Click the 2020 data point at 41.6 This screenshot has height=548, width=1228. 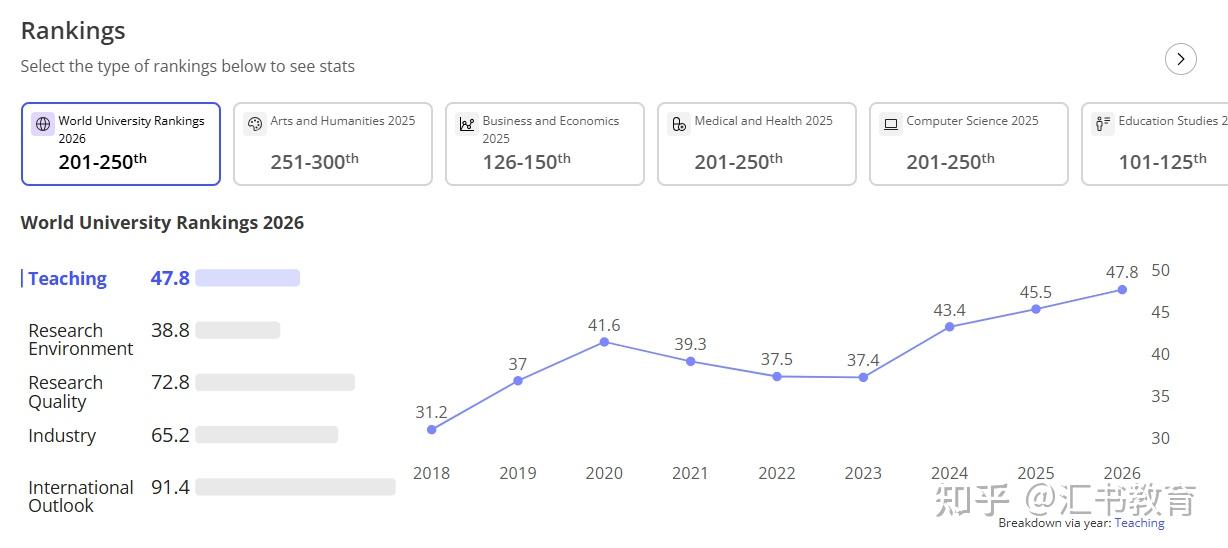pyautogui.click(x=604, y=342)
